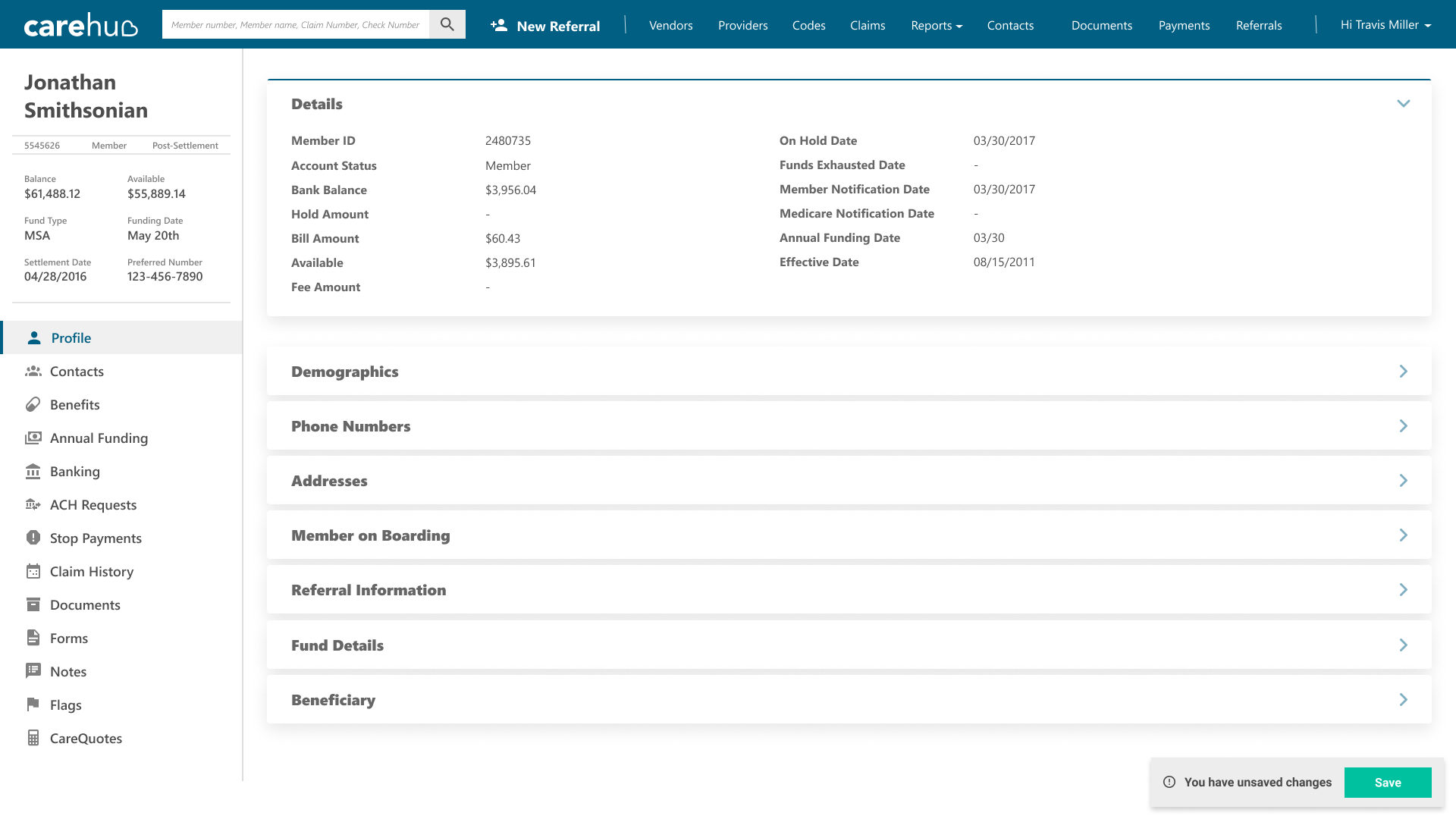Click the Member ID value 2480735

[x=508, y=140]
